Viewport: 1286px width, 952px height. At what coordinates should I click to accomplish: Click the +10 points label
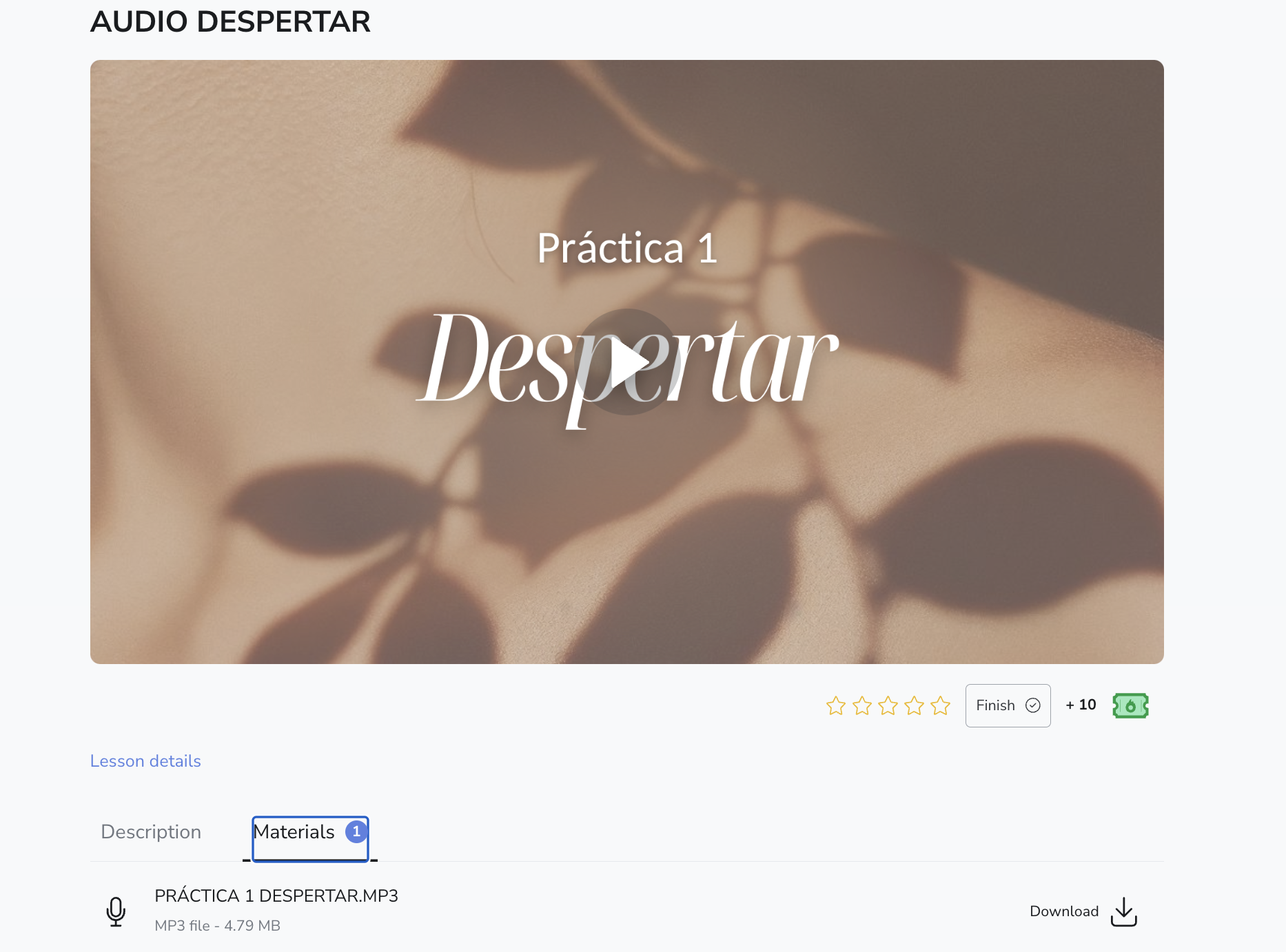1081,705
